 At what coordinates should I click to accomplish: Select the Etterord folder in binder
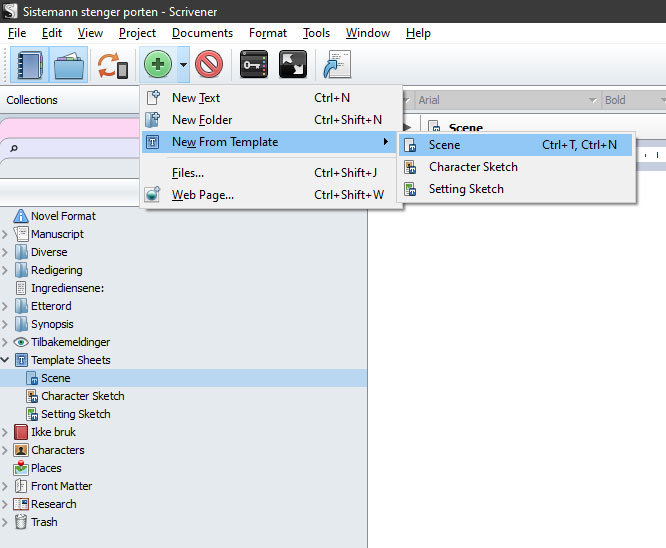[x=51, y=306]
